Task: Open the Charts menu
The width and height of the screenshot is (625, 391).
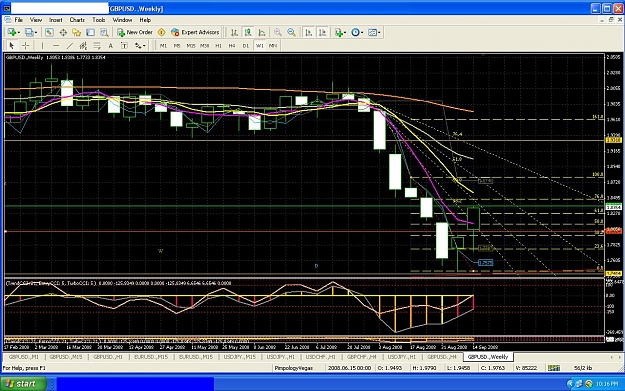Action: [77, 20]
